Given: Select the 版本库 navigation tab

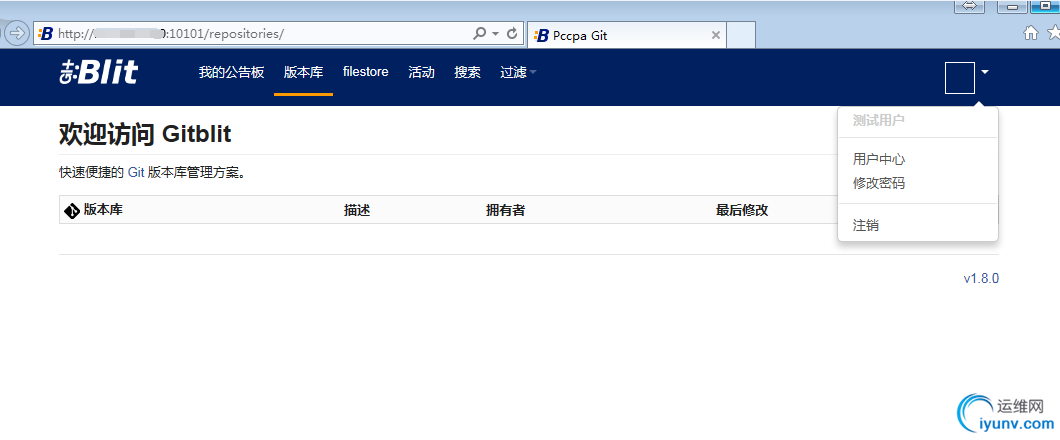Looking at the screenshot, I should 304,72.
